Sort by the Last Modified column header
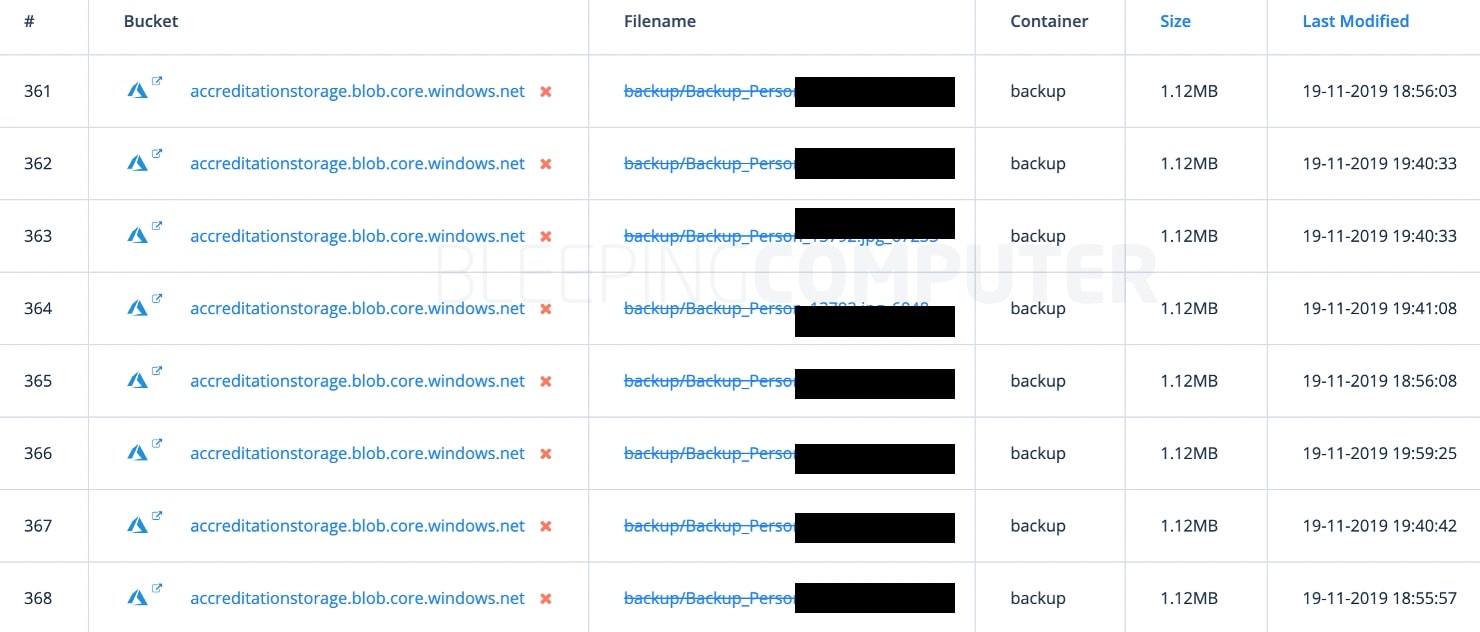 [1355, 21]
